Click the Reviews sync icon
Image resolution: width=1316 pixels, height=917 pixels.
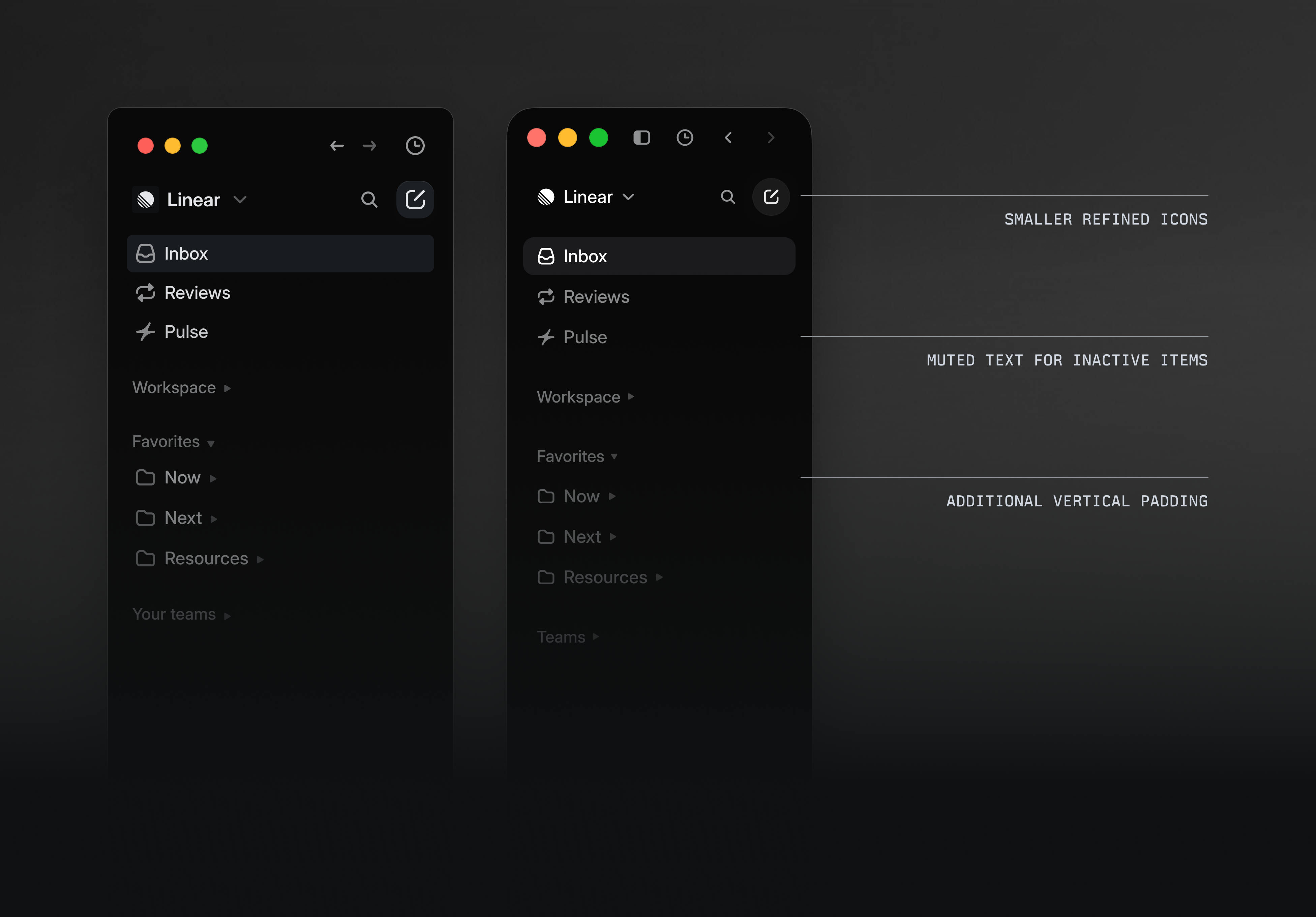tap(146, 293)
